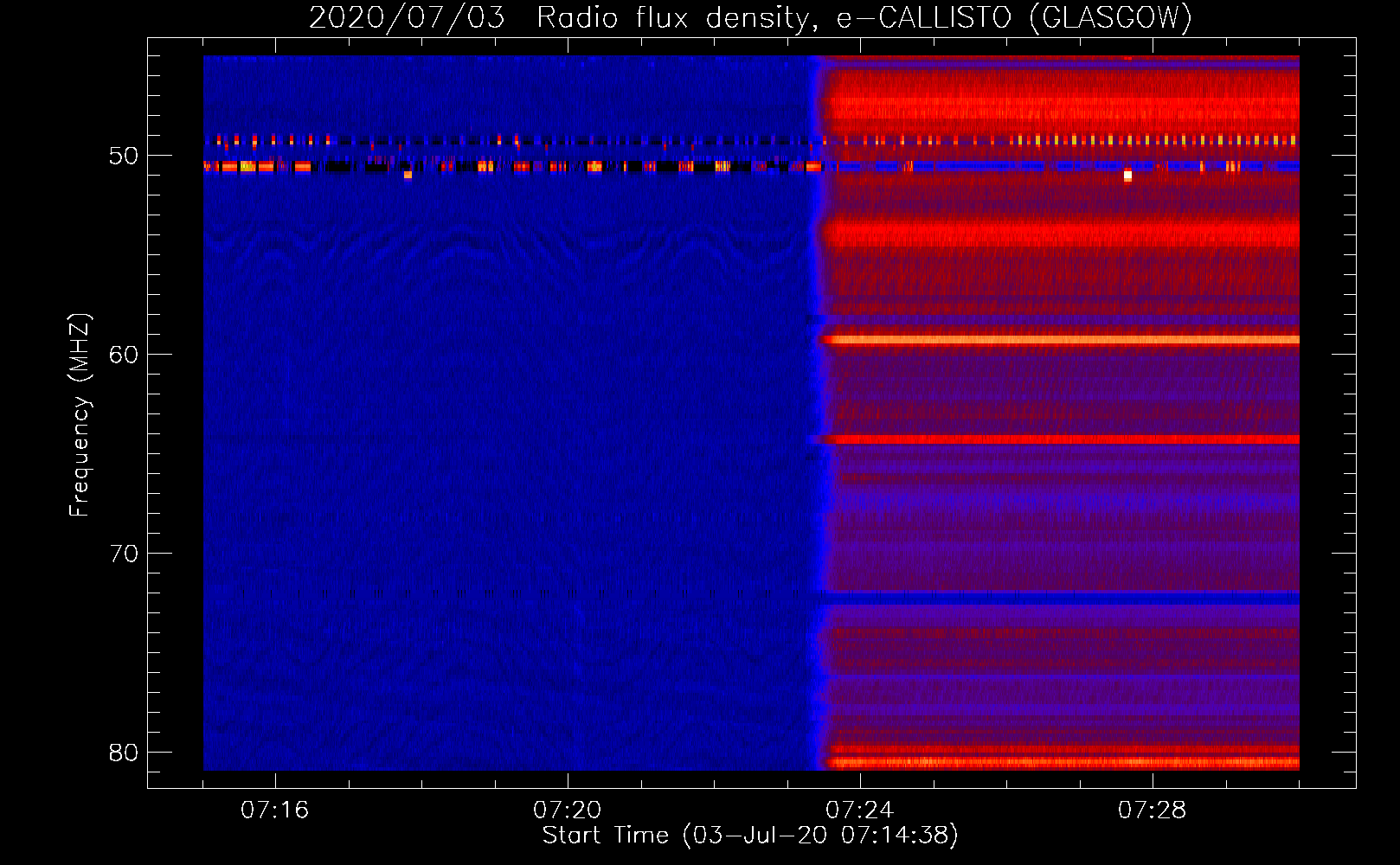
Task: Click the 50 frequency tick label
Action: [x=124, y=156]
